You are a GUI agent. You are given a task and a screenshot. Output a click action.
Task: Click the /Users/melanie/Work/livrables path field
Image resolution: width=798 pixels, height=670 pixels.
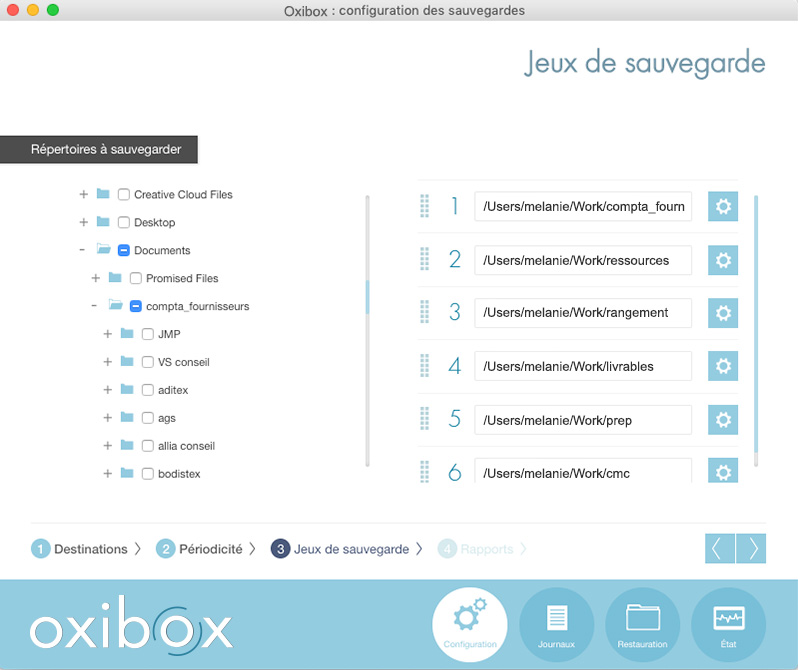(583, 366)
